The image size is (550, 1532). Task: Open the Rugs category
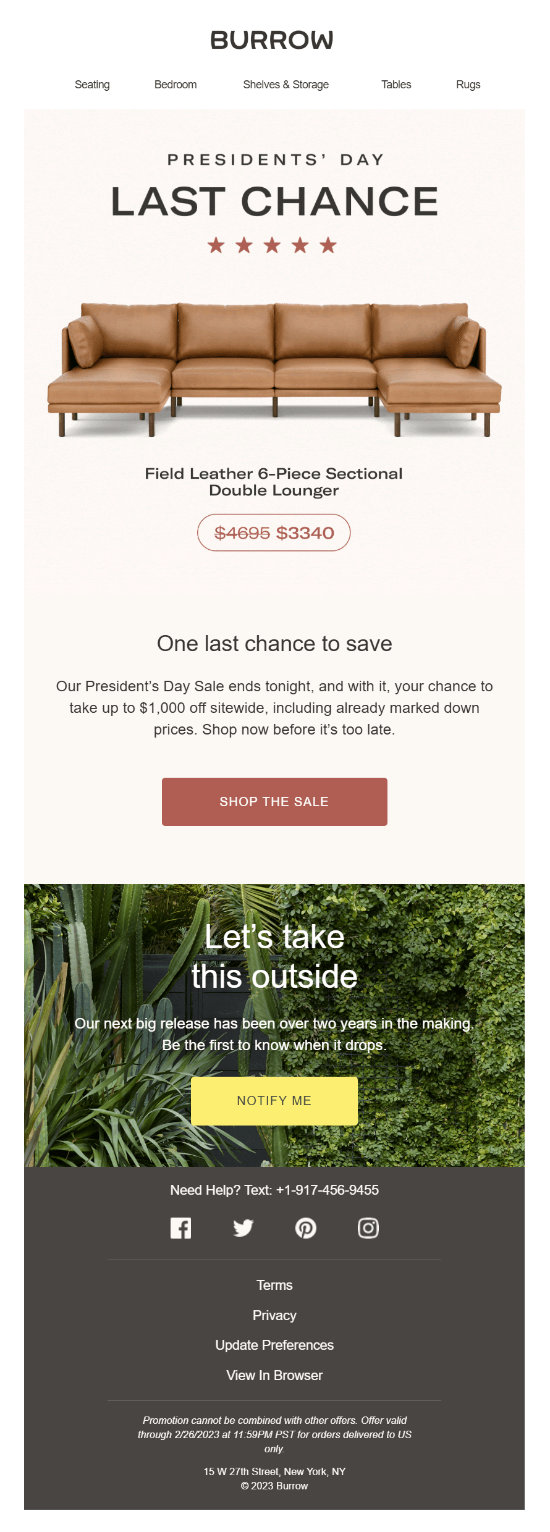coord(468,85)
